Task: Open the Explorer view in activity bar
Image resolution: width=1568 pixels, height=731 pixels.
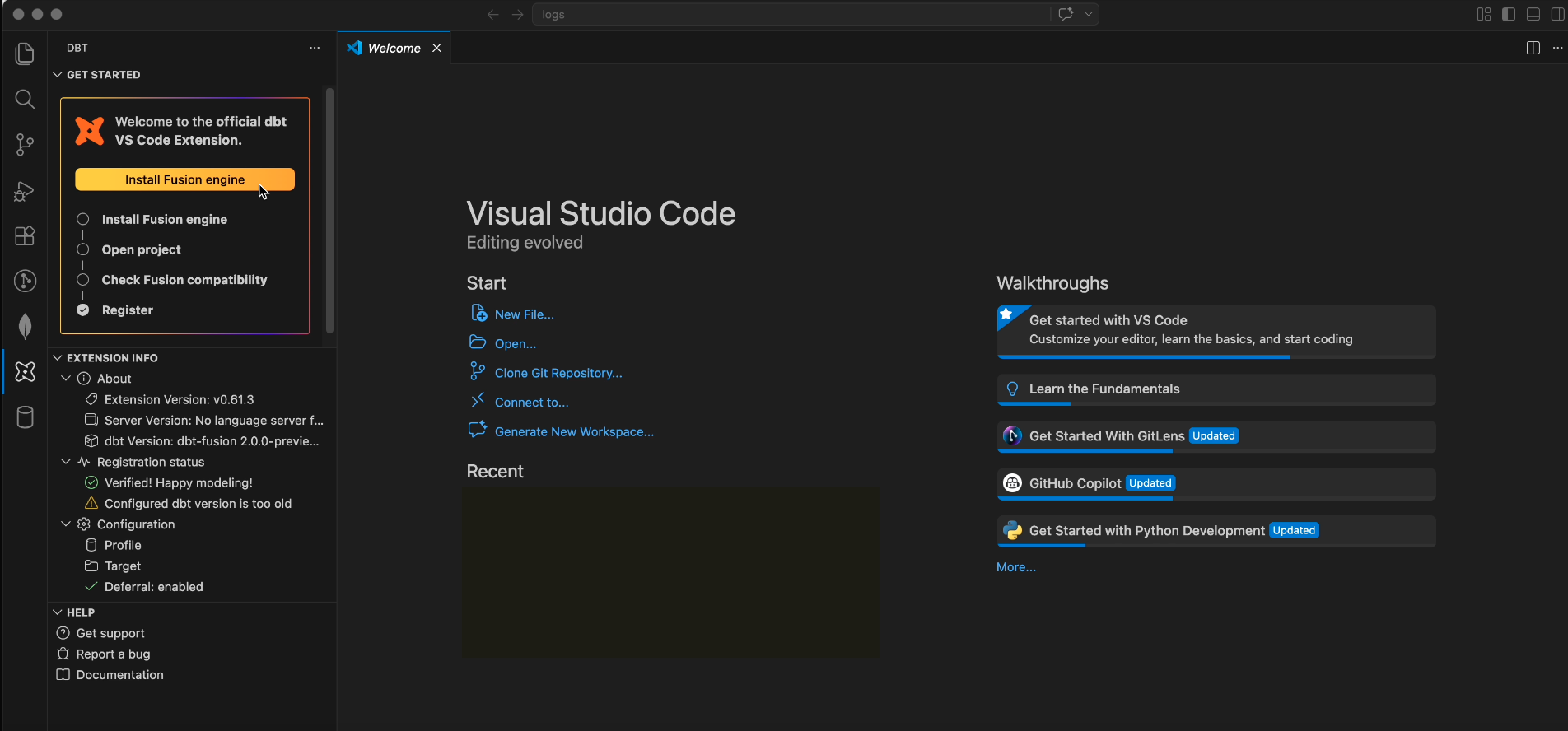Action: tap(25, 54)
